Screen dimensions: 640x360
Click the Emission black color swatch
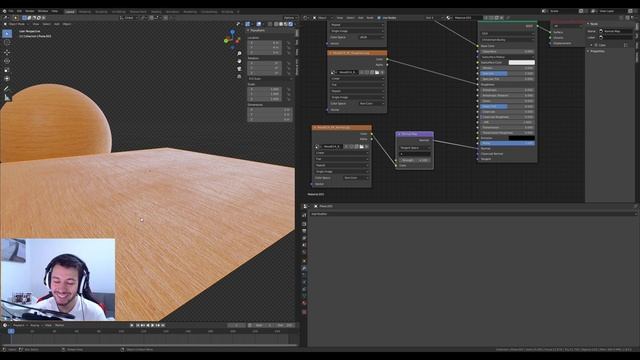click(x=521, y=138)
